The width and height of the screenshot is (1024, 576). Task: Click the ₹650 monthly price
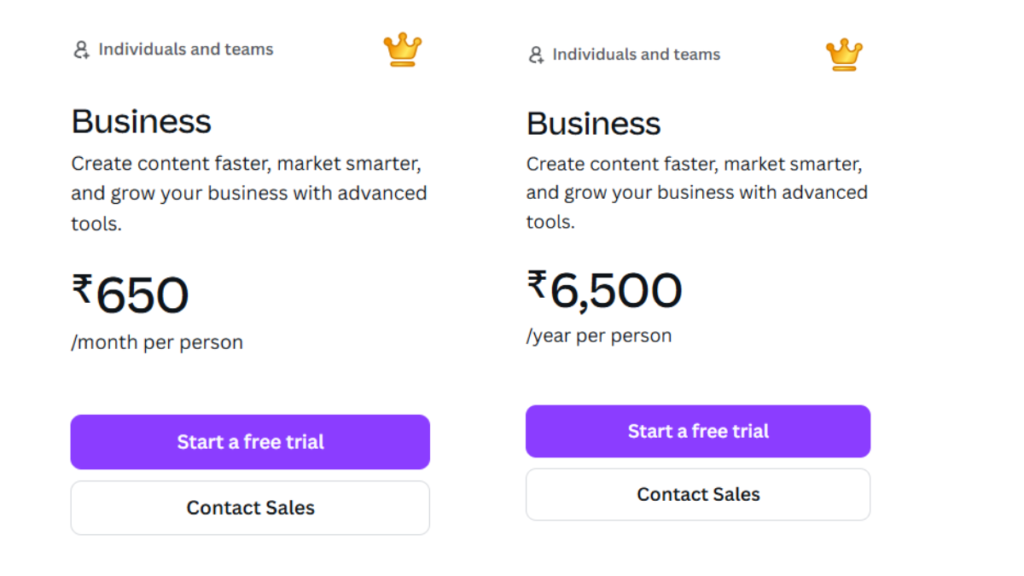(x=131, y=294)
